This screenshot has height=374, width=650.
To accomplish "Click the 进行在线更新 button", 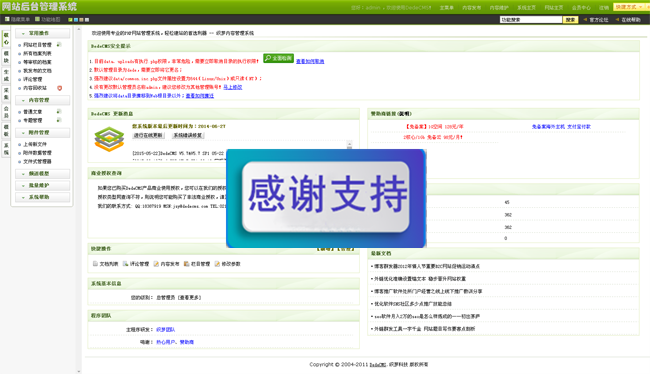I will [x=148, y=136].
